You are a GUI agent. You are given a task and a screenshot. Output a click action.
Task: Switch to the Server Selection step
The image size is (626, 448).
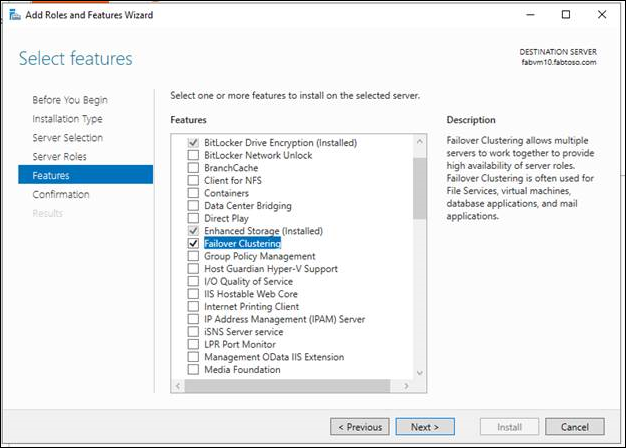click(x=67, y=137)
